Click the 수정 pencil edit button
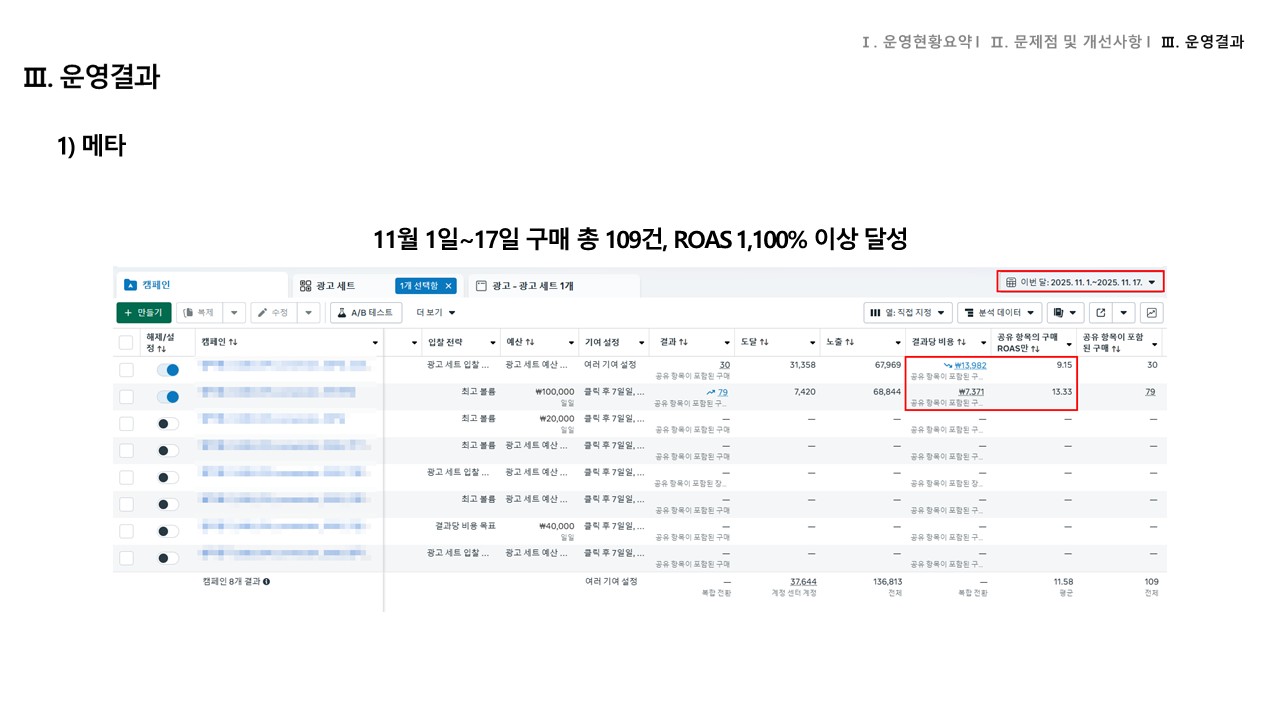Image resolution: width=1280 pixels, height=720 pixels. [x=273, y=313]
